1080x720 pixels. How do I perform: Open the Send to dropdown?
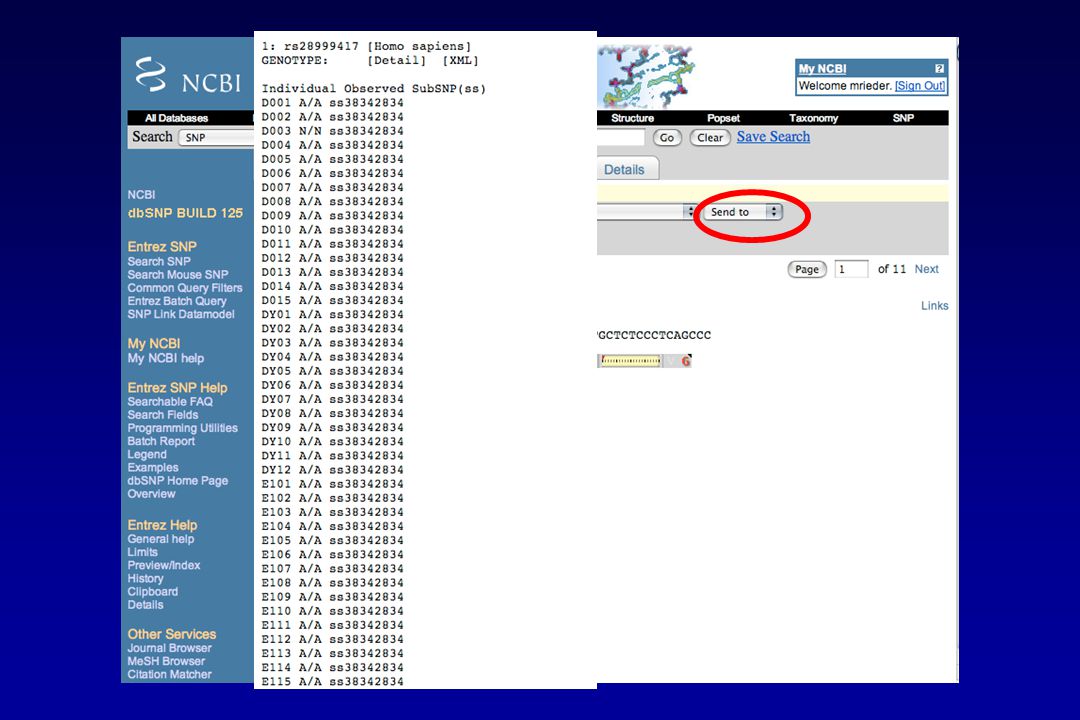click(x=742, y=212)
